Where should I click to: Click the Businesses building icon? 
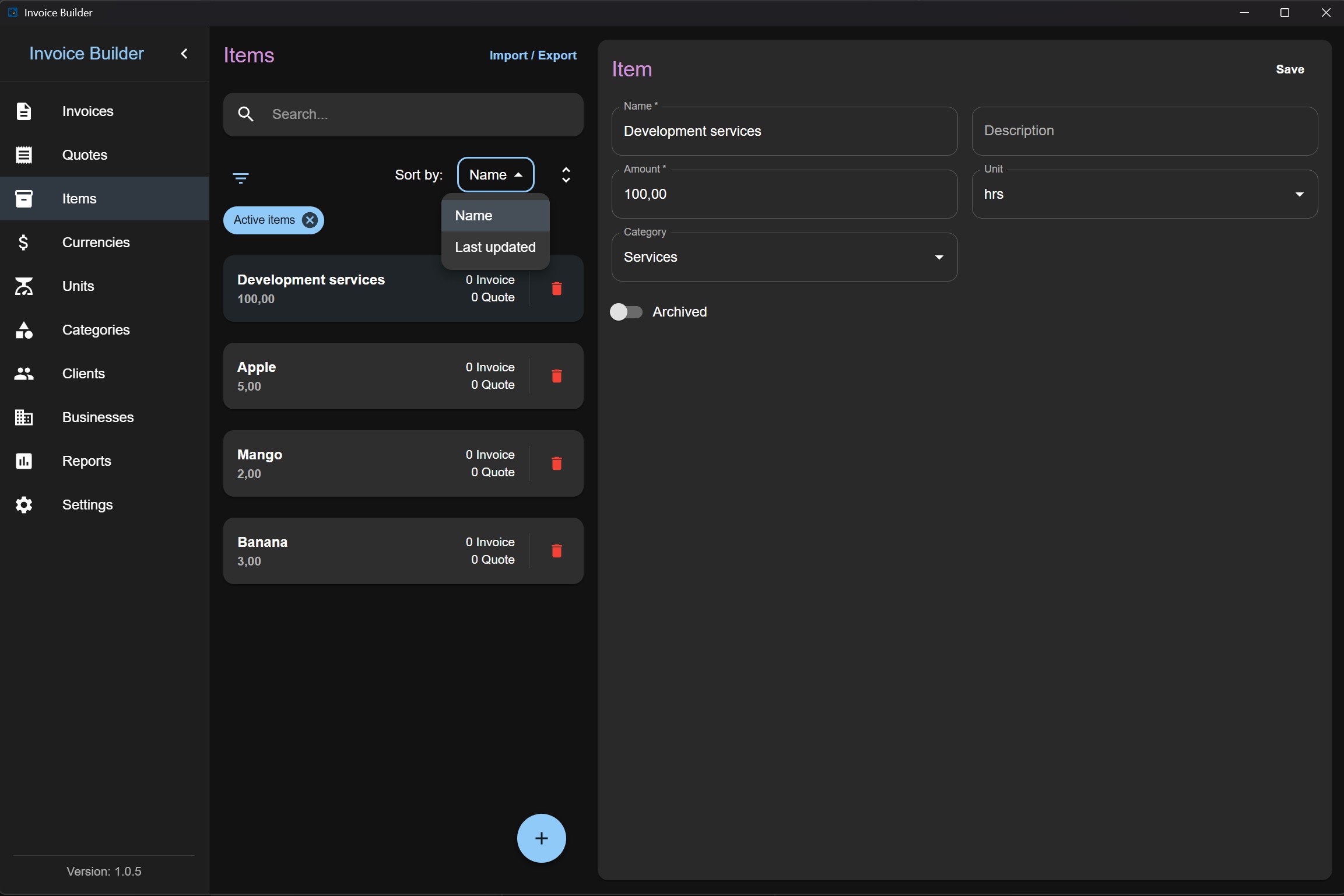pyautogui.click(x=24, y=417)
